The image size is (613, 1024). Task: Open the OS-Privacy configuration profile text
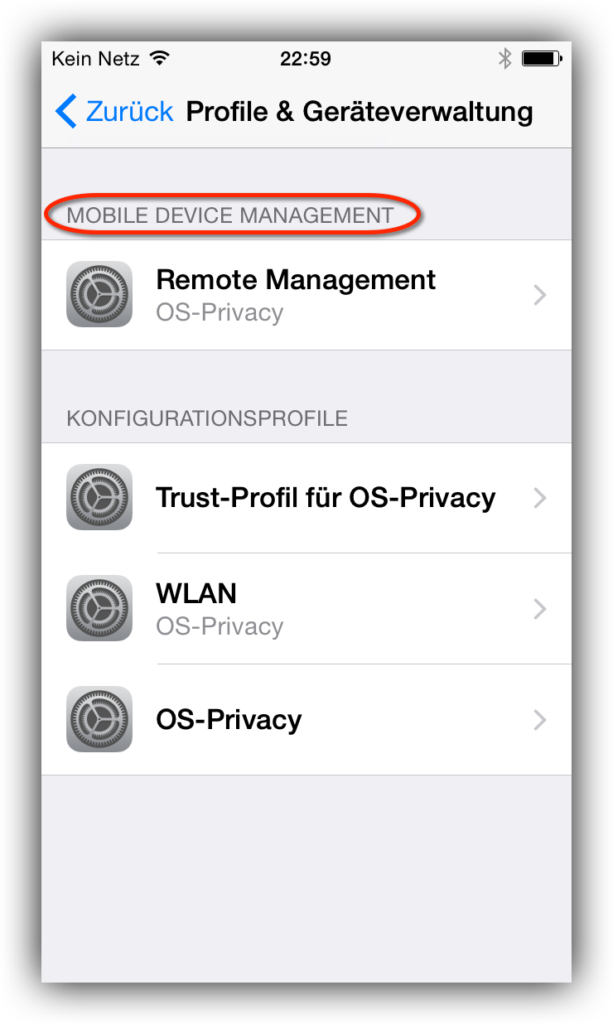tap(228, 720)
